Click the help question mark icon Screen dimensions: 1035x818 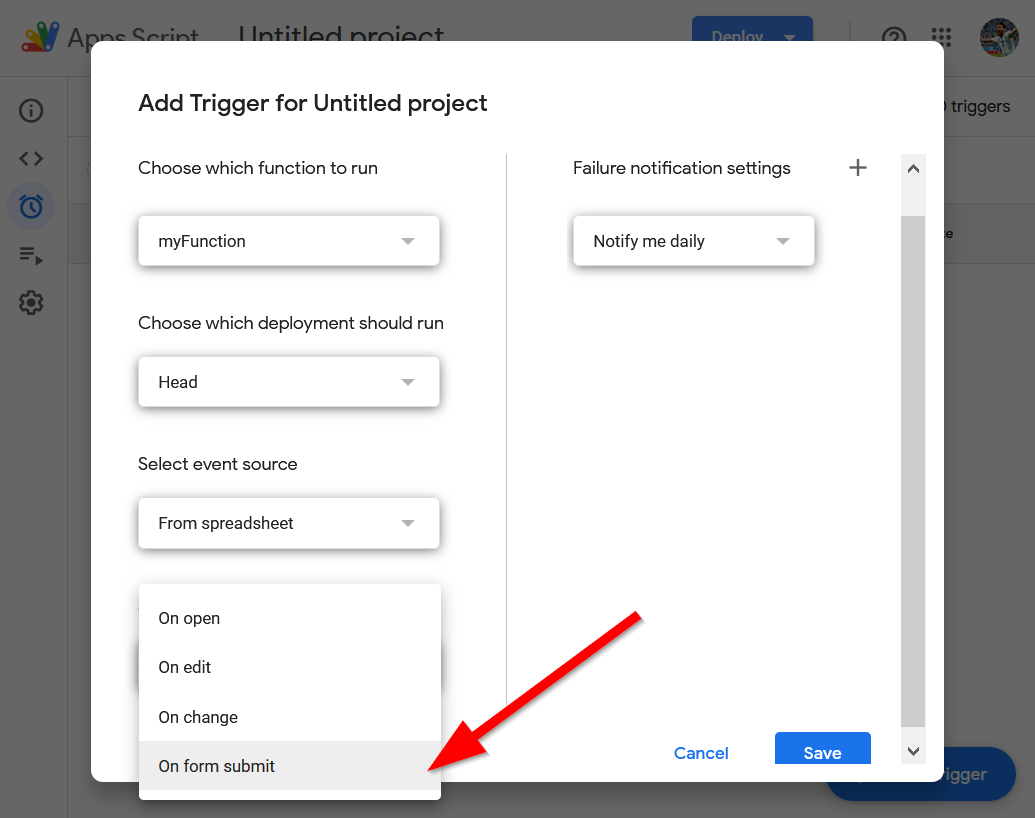click(893, 37)
